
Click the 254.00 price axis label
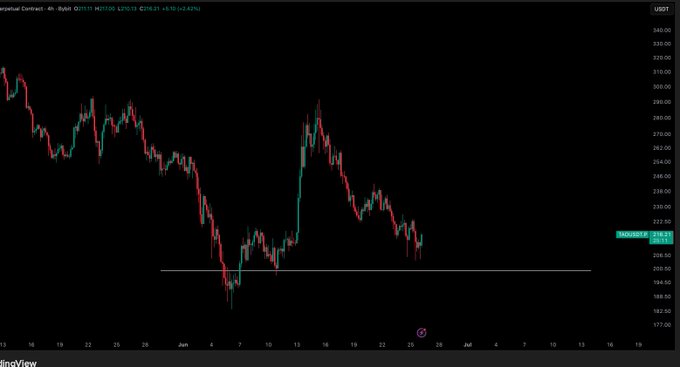[x=661, y=162]
